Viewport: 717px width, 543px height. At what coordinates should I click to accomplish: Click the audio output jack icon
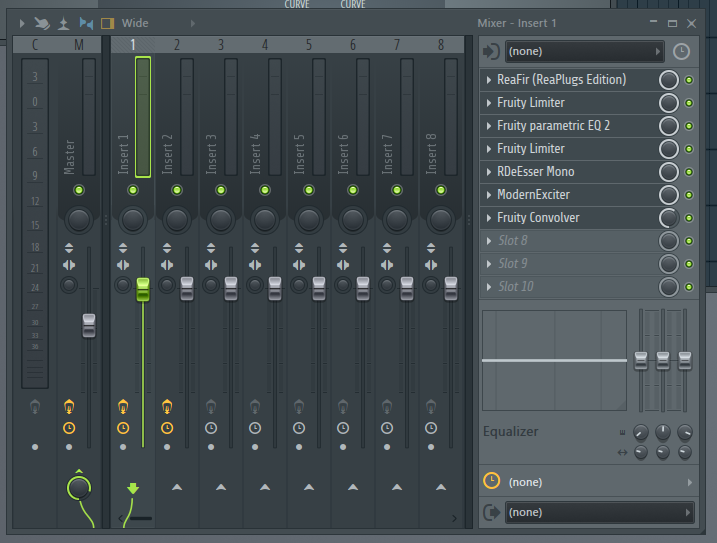[492, 512]
